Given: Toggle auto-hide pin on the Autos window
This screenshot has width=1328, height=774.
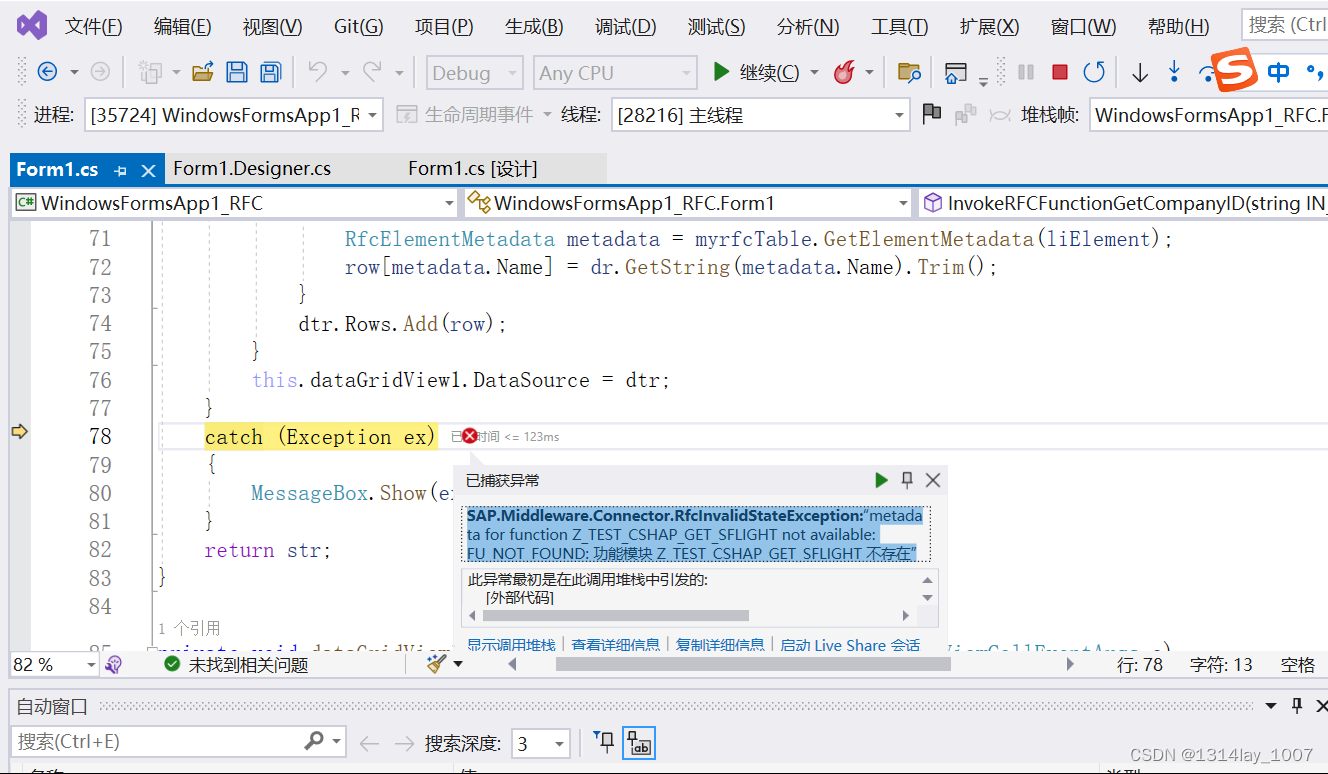Looking at the screenshot, I should pos(1297,706).
